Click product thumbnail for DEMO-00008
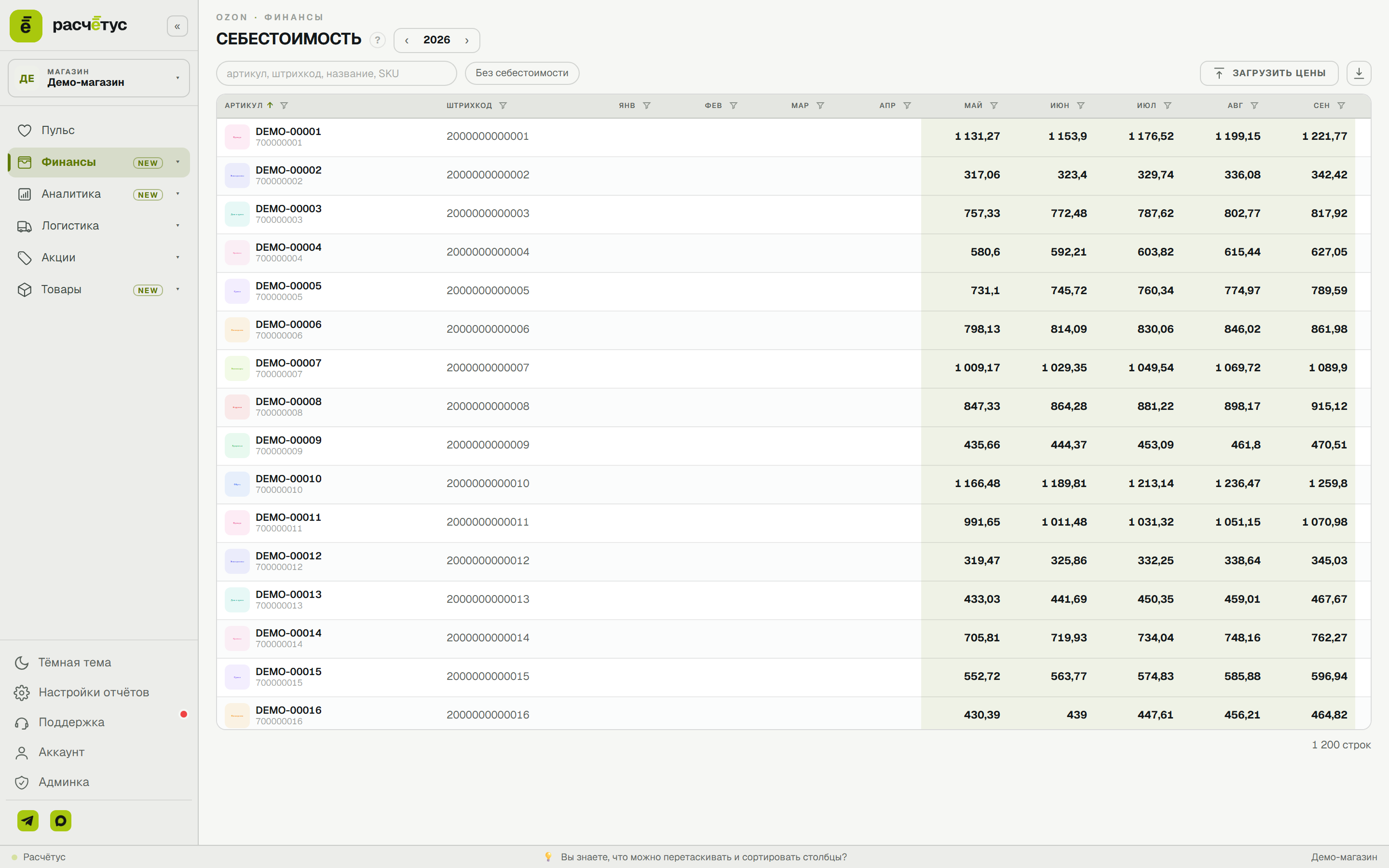 click(x=237, y=407)
